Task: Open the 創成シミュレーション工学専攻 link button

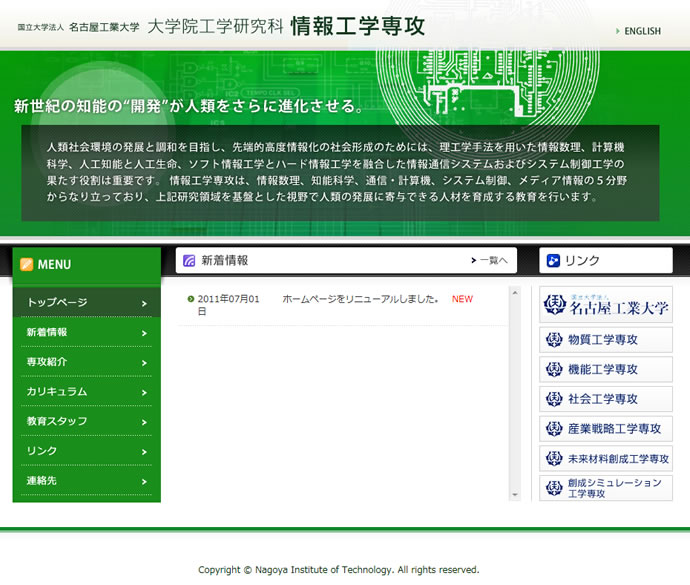Action: click(606, 488)
